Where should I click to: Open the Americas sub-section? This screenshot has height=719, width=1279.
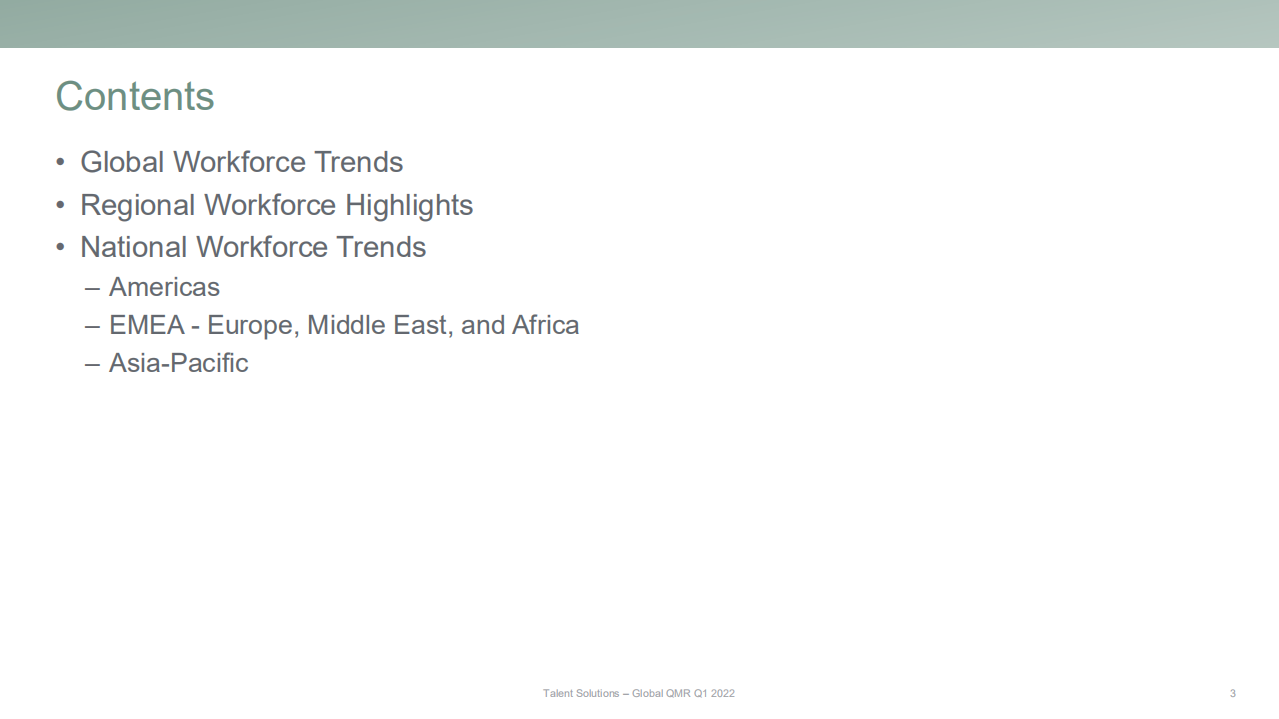coord(164,287)
